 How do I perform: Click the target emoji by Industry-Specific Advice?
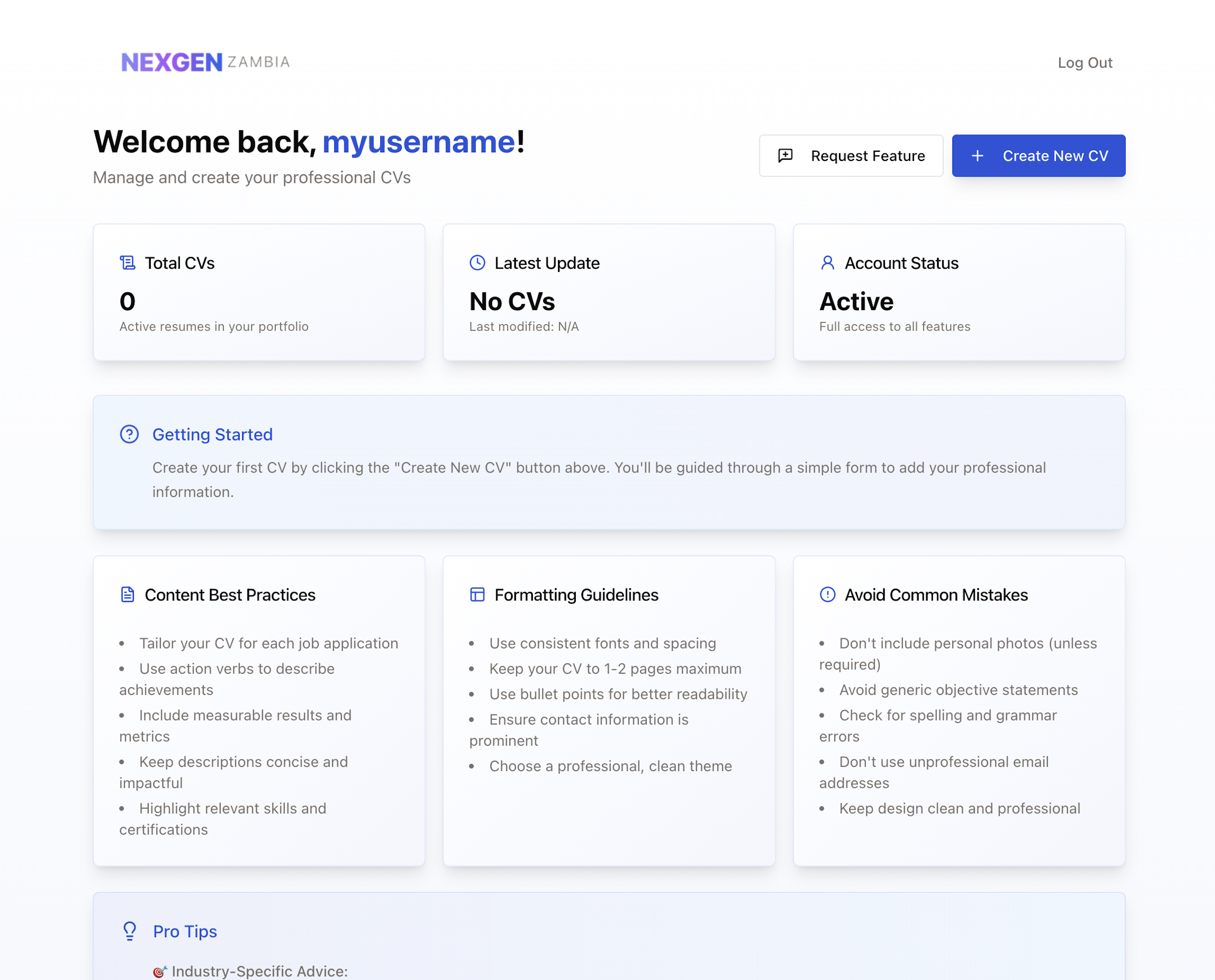160,971
